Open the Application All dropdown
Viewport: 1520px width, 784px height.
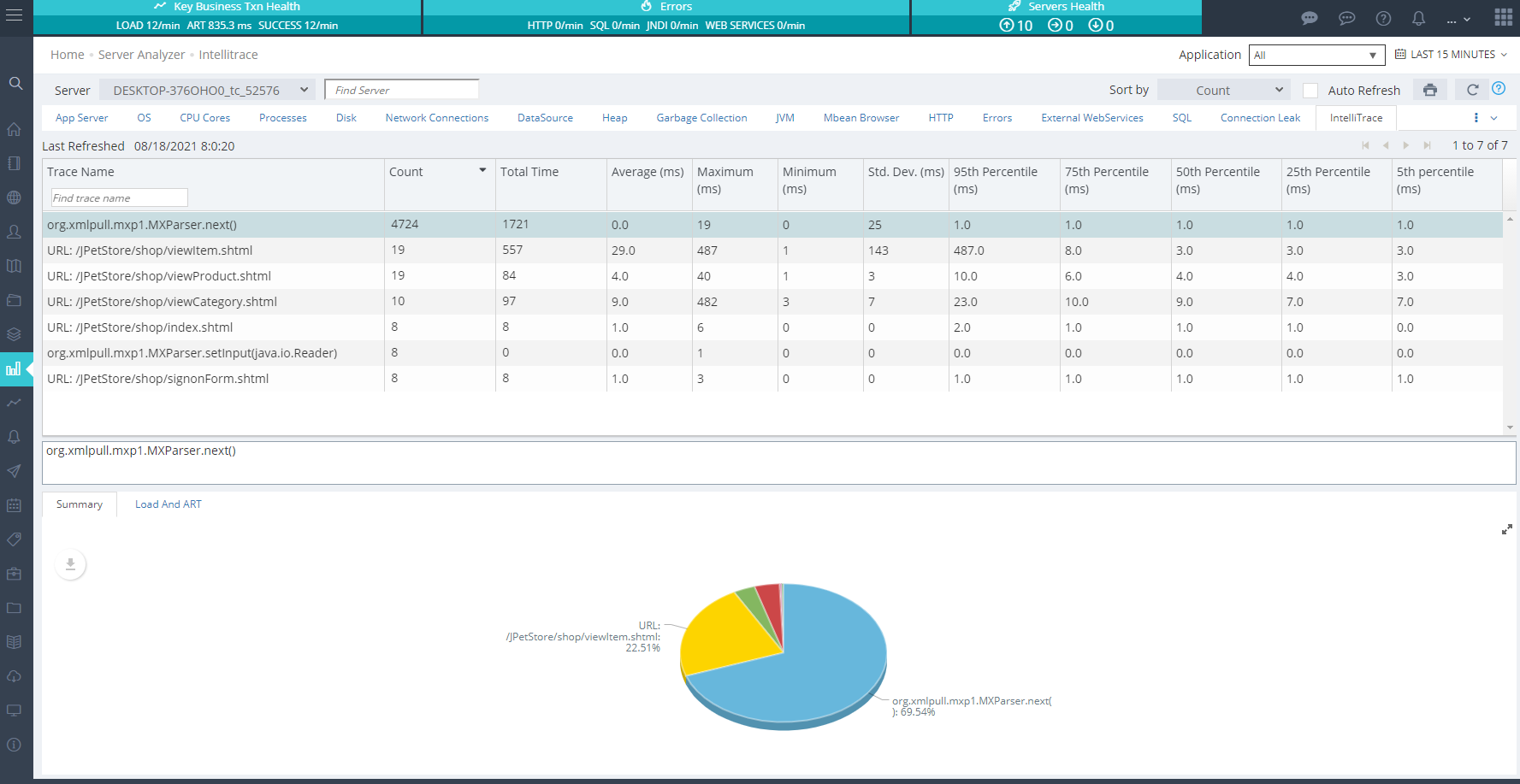pyautogui.click(x=1316, y=56)
